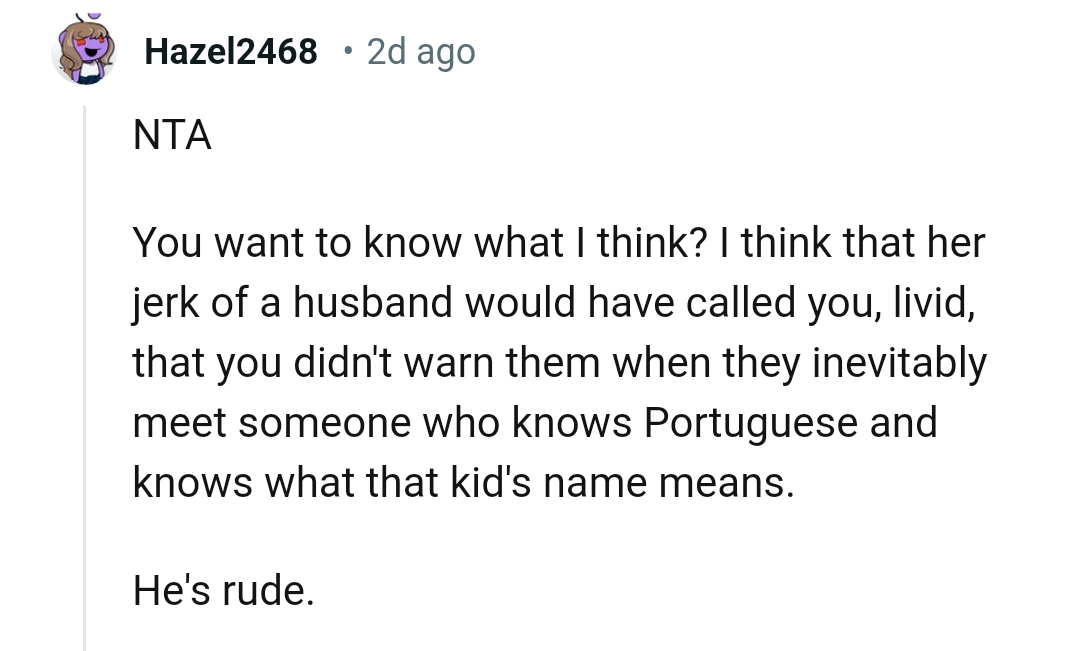
Task: Select the NTA verdict text
Action: (x=171, y=135)
